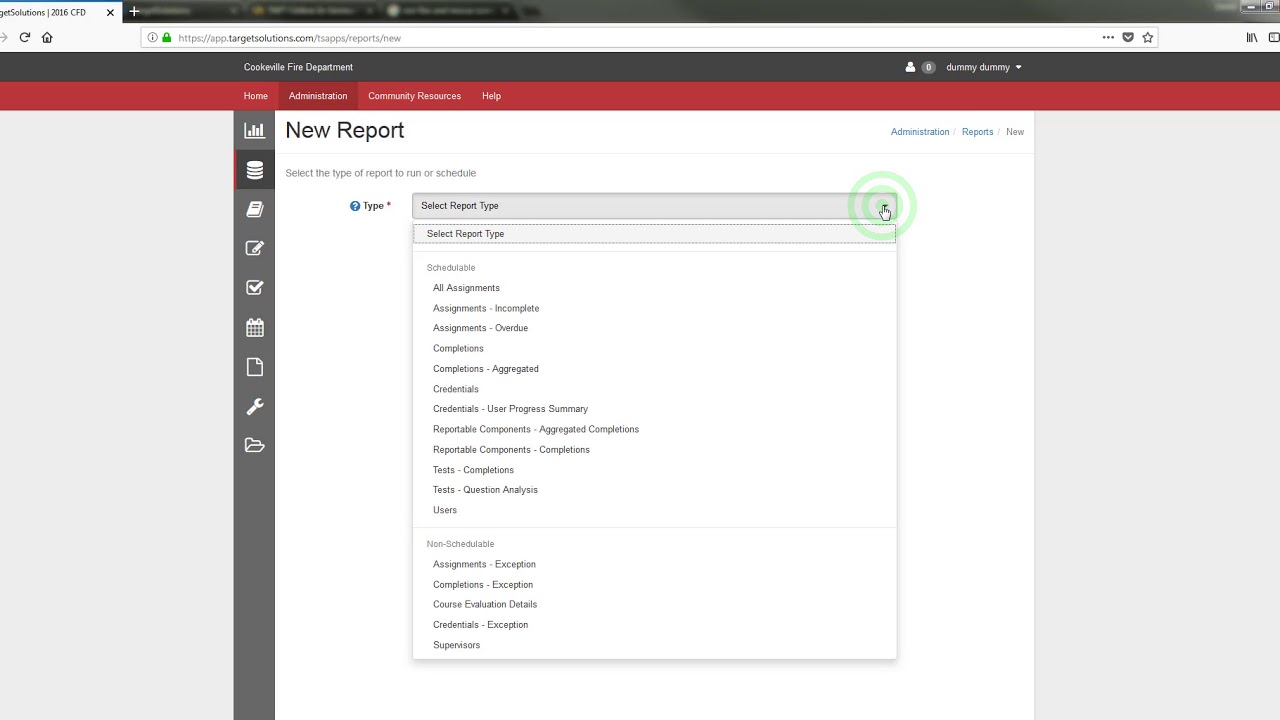The width and height of the screenshot is (1280, 720).
Task: Click the Cookeville Fire Department title
Action: click(298, 67)
